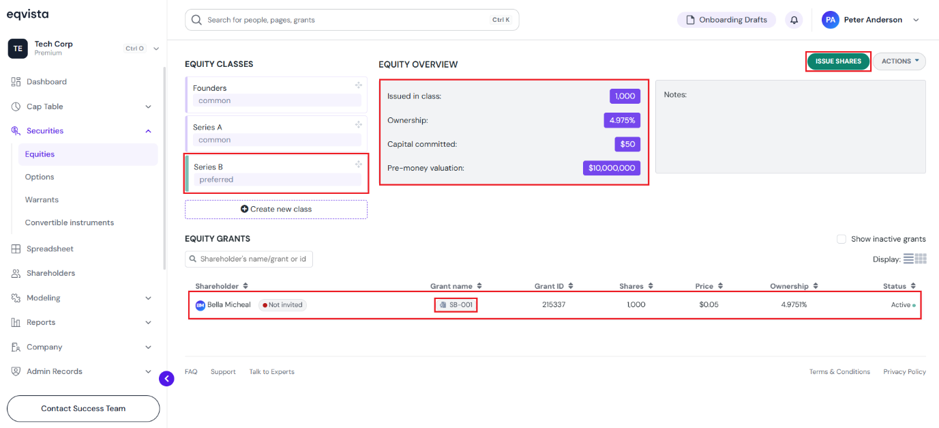Viewport: 939px width, 428px height.
Task: Click magnifier icon in grants search
Action: coord(193,259)
